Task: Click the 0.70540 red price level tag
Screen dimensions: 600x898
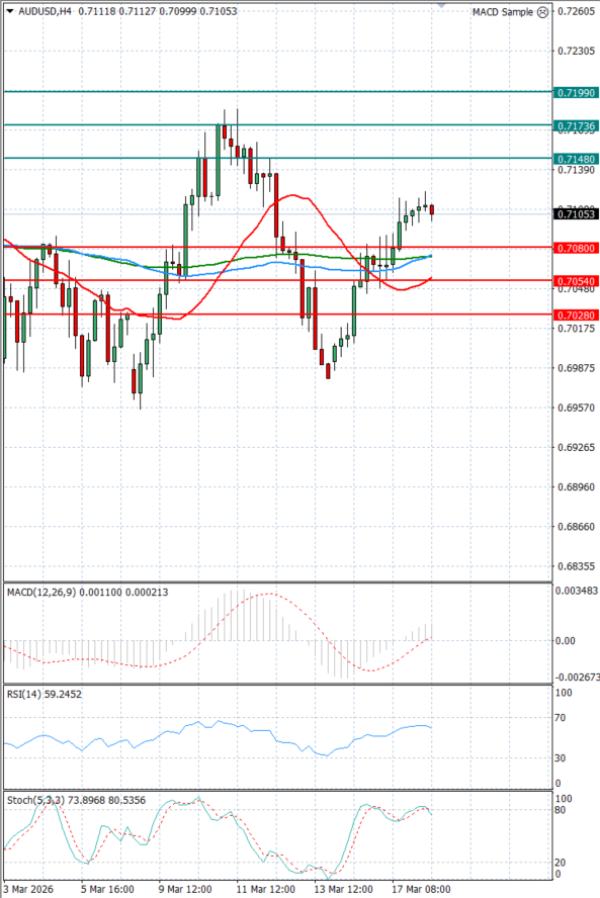Action: click(x=576, y=282)
